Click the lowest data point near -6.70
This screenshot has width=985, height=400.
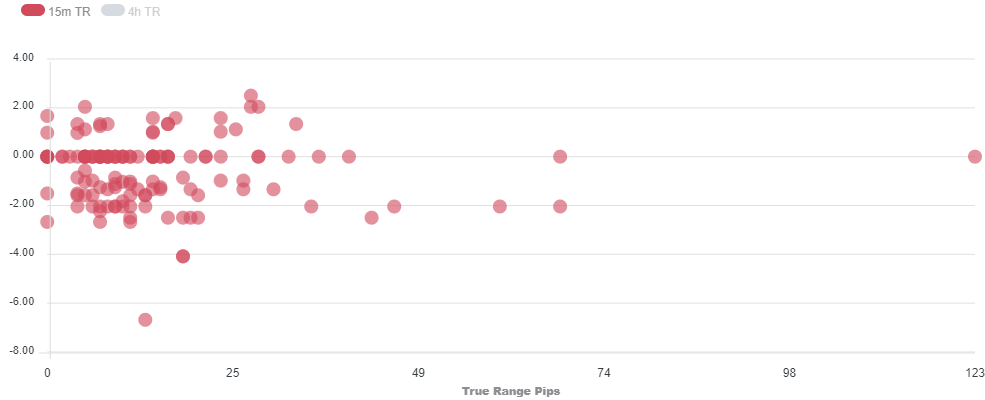(x=145, y=320)
